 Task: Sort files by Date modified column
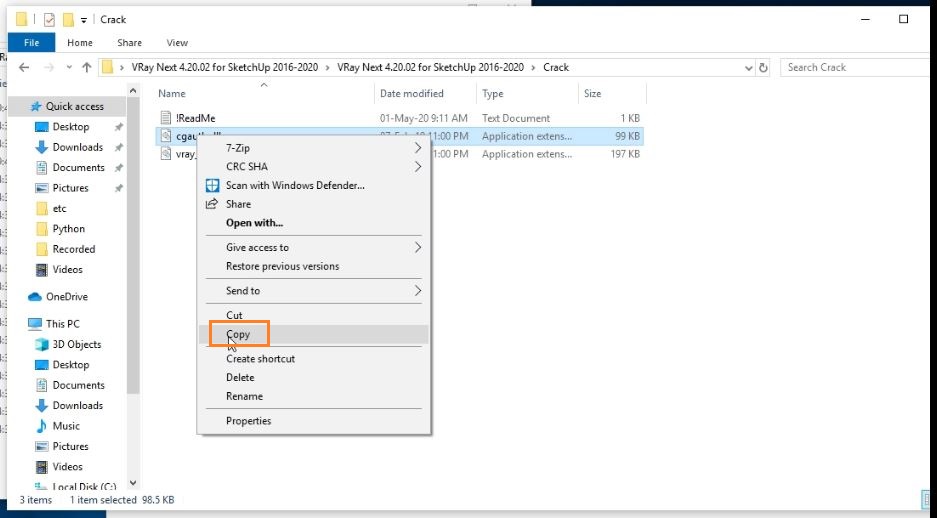pyautogui.click(x=412, y=93)
